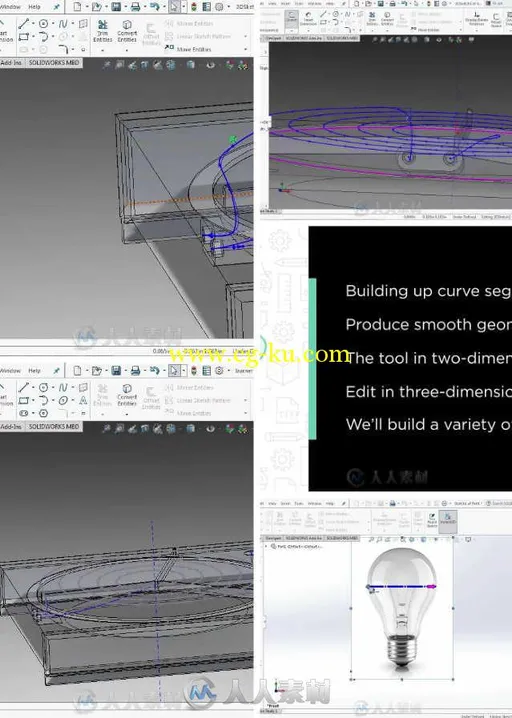Select Corner Rectangle tool in upper-left window
This screenshot has width=512, height=718.
pyautogui.click(x=24, y=37)
